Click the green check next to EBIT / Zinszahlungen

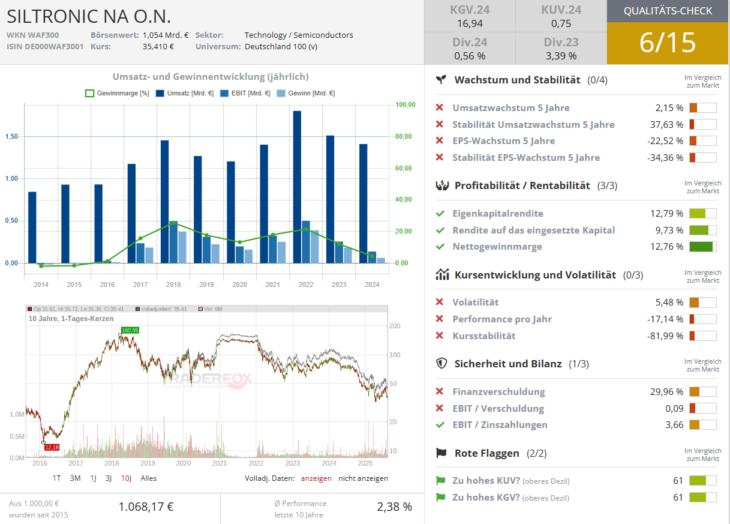tap(440, 424)
